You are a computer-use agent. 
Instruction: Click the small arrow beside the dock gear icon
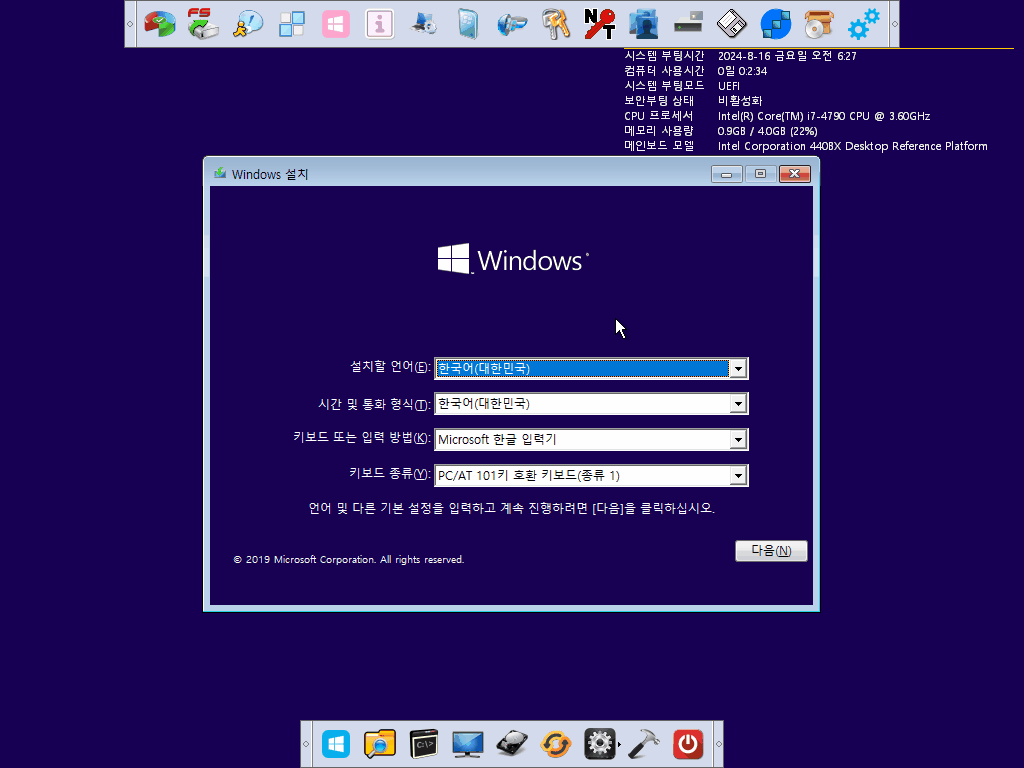pyautogui.click(x=619, y=744)
